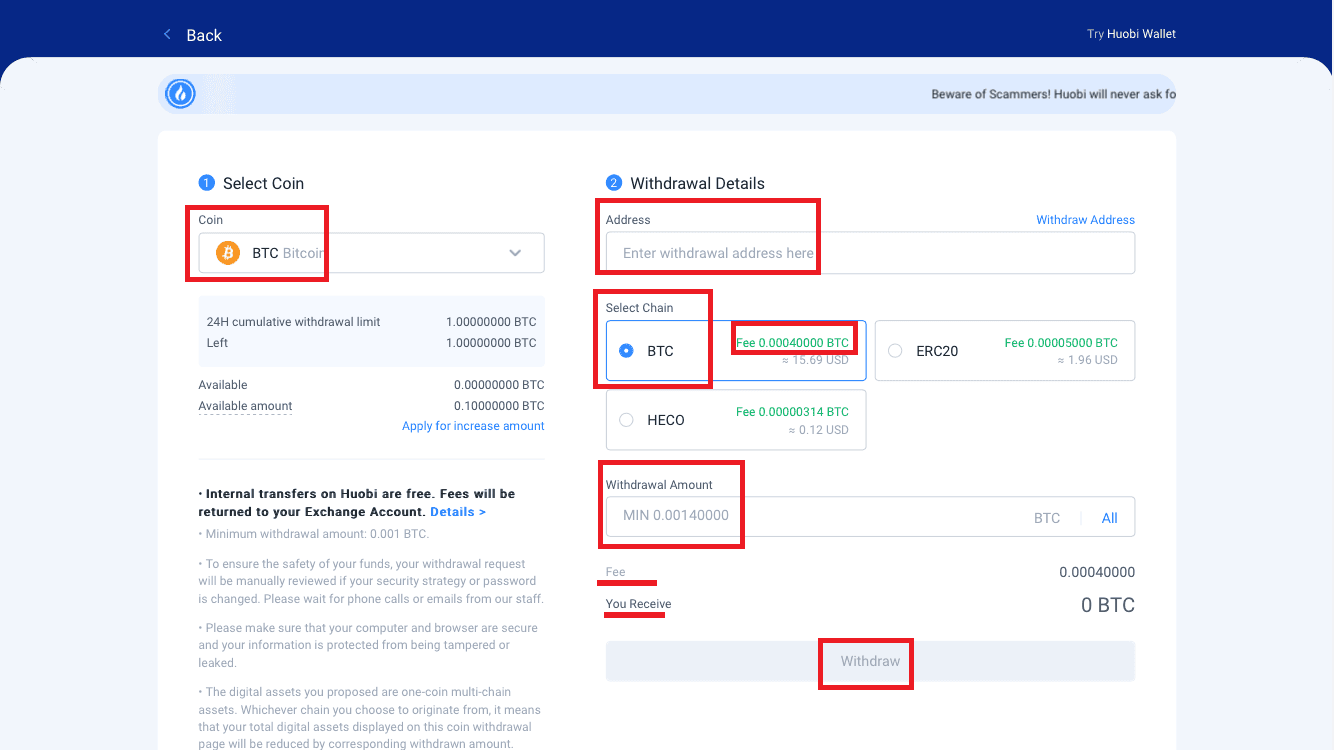Click the 'Select Chain' label

[639, 308]
